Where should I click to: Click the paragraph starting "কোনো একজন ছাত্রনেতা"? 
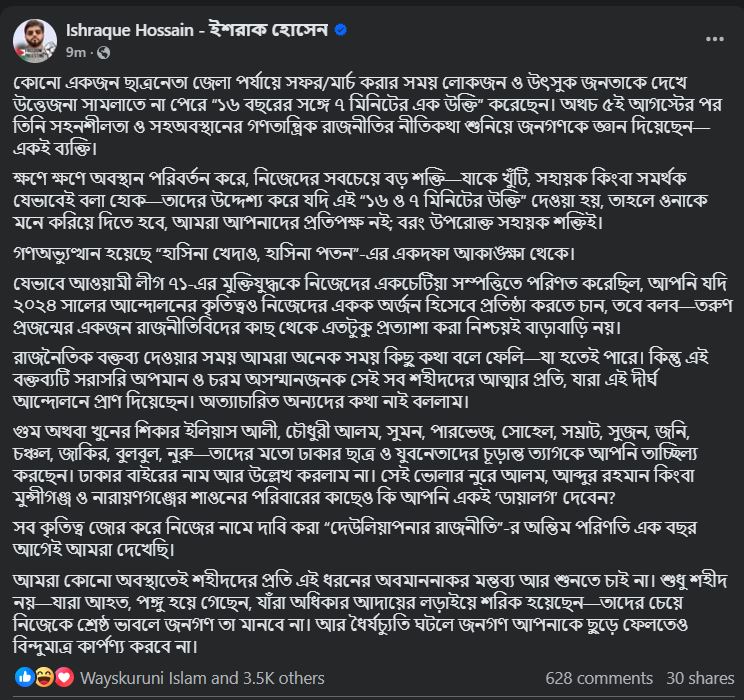pos(368,115)
